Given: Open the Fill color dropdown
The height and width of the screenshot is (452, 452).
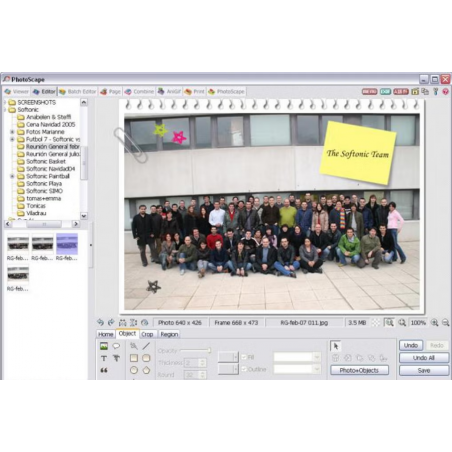Looking at the screenshot, I should (297, 357).
